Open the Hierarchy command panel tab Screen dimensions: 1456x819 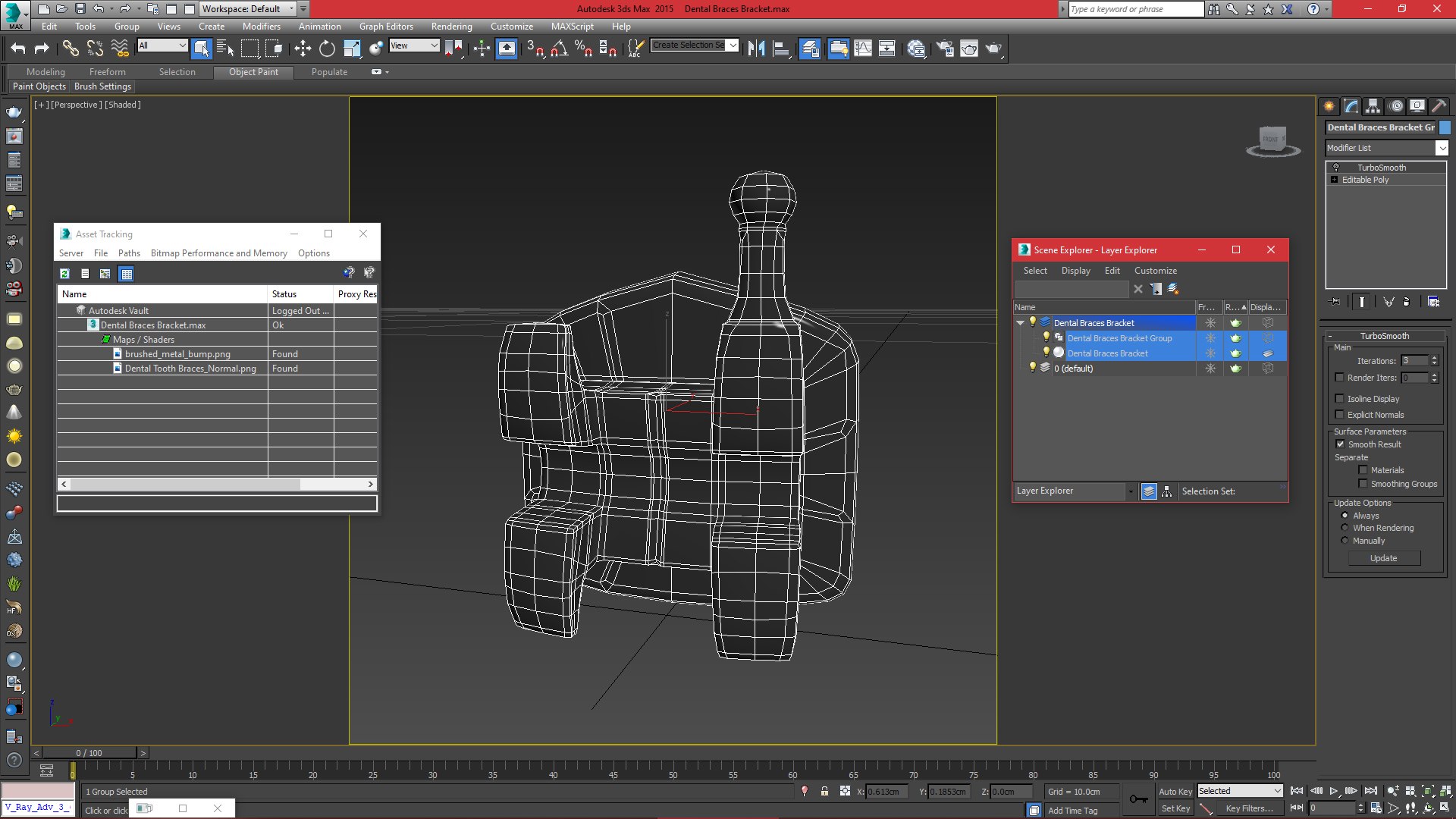(x=1373, y=106)
